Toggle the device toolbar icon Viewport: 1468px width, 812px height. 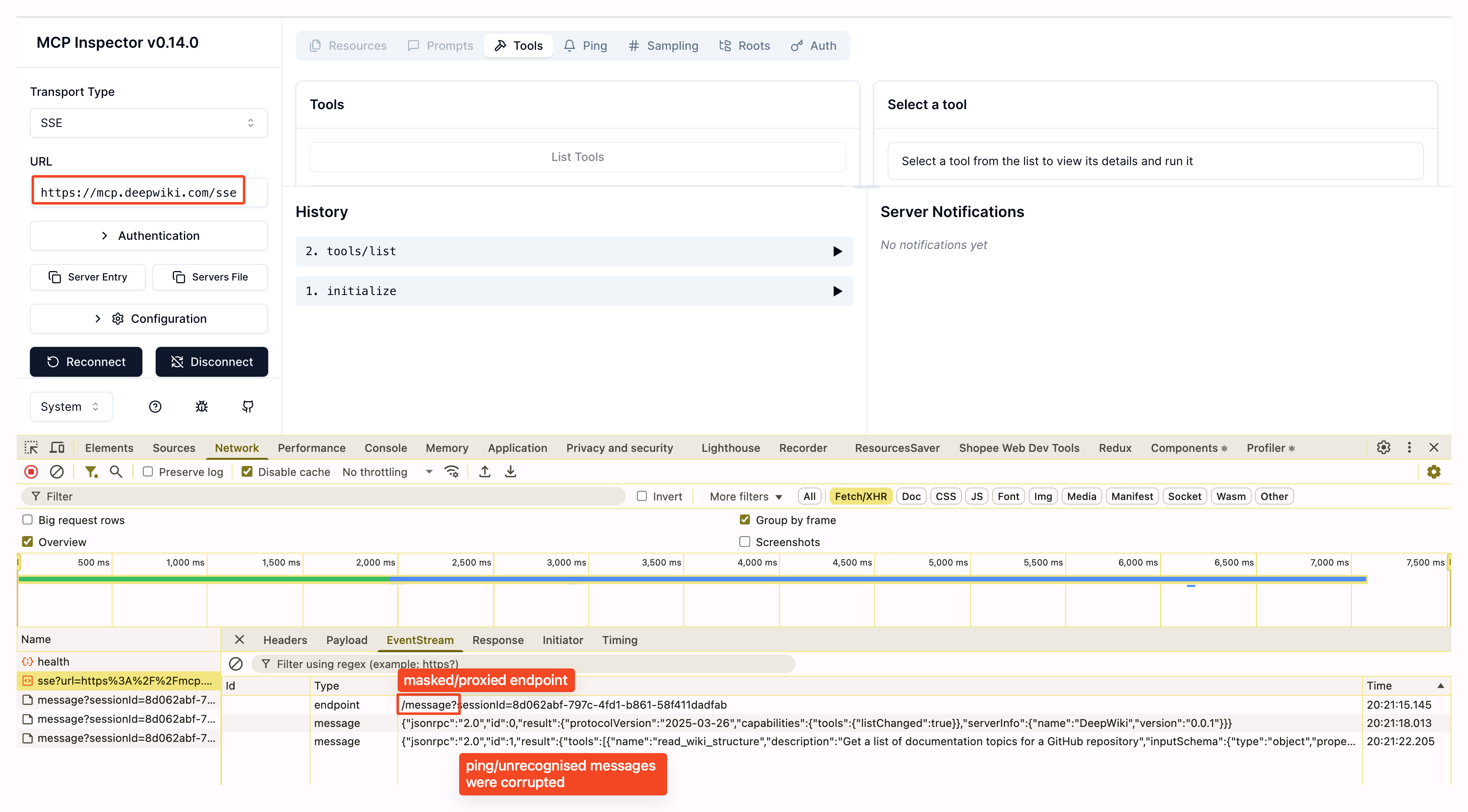[x=57, y=448]
